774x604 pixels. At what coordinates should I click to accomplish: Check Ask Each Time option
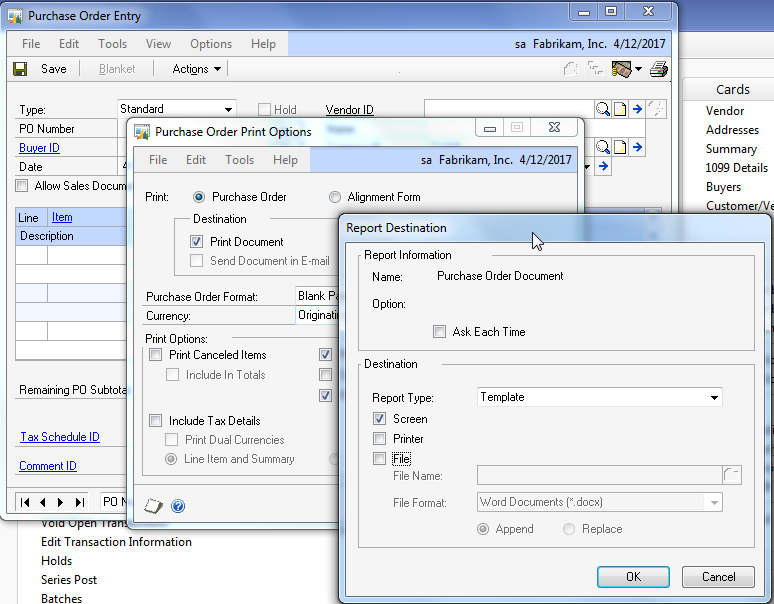tap(439, 331)
